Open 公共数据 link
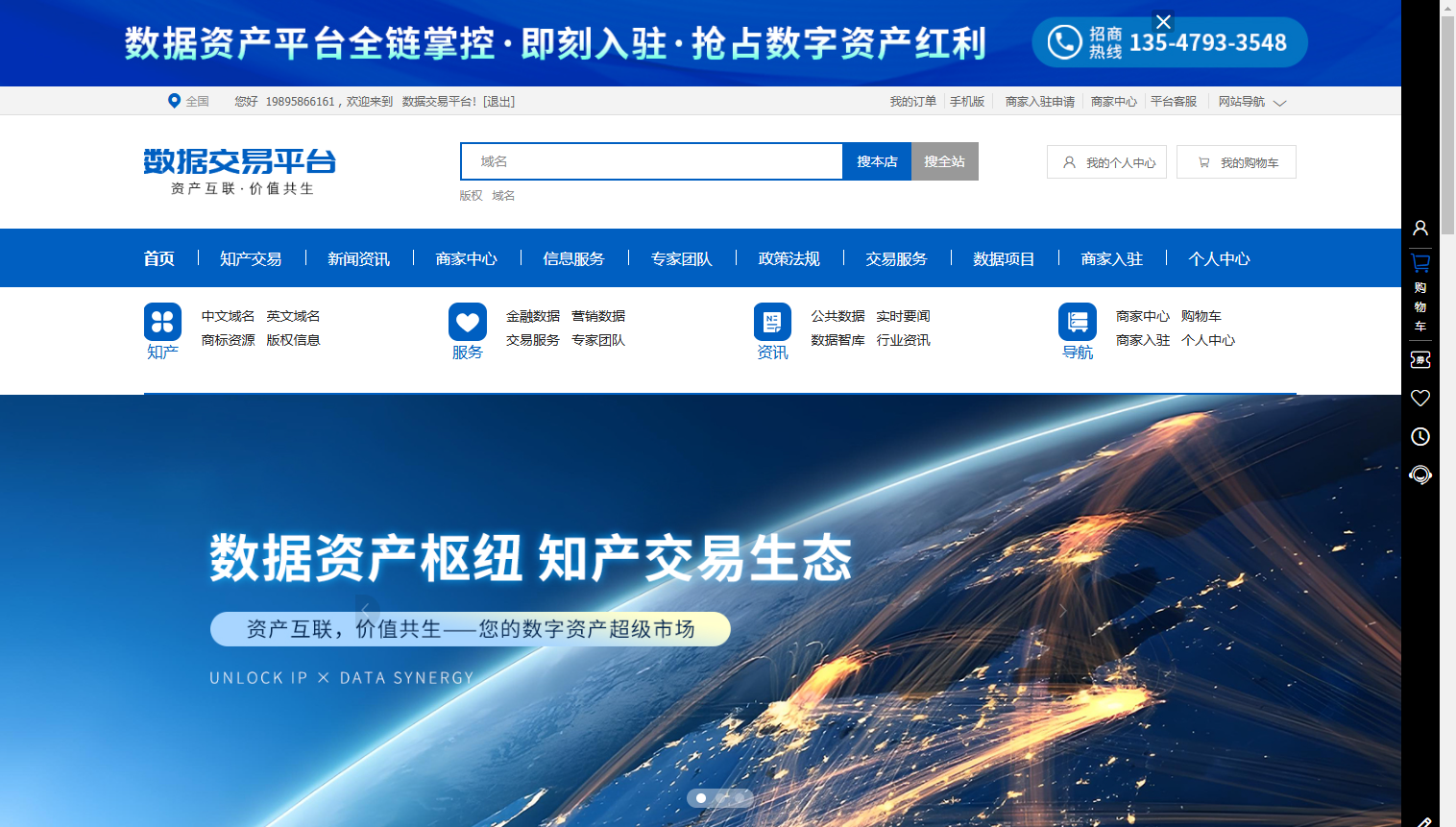 [x=837, y=316]
